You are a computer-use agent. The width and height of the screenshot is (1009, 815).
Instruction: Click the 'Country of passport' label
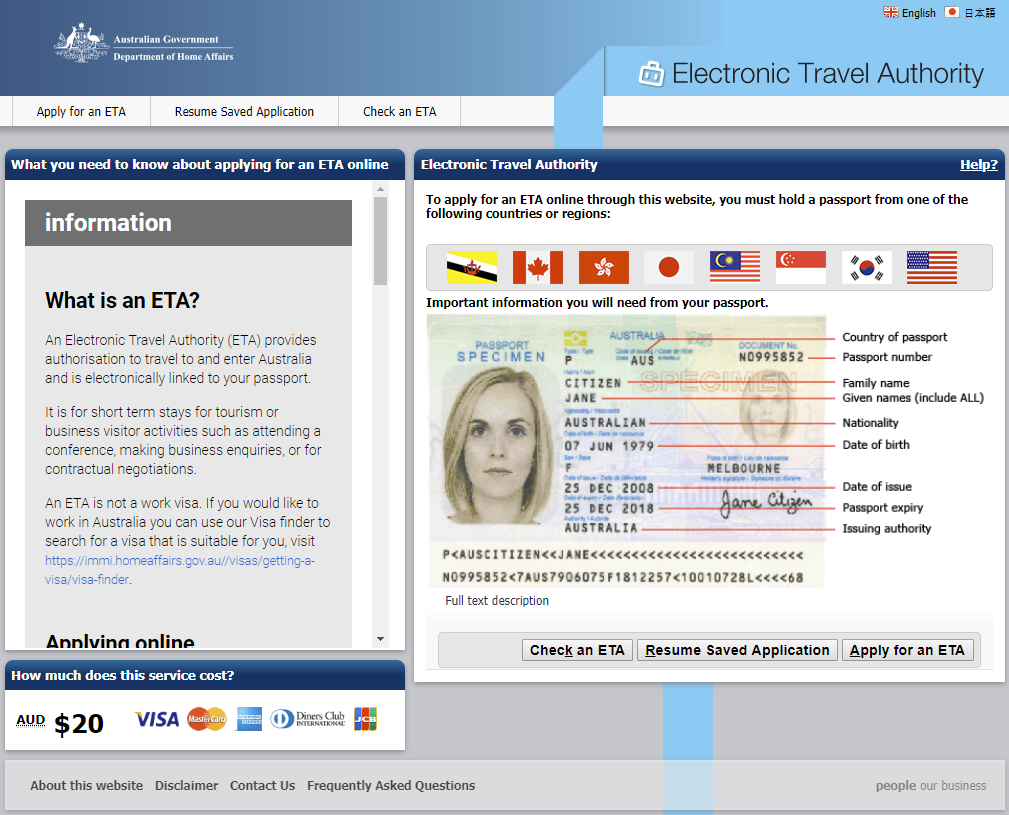pos(894,337)
